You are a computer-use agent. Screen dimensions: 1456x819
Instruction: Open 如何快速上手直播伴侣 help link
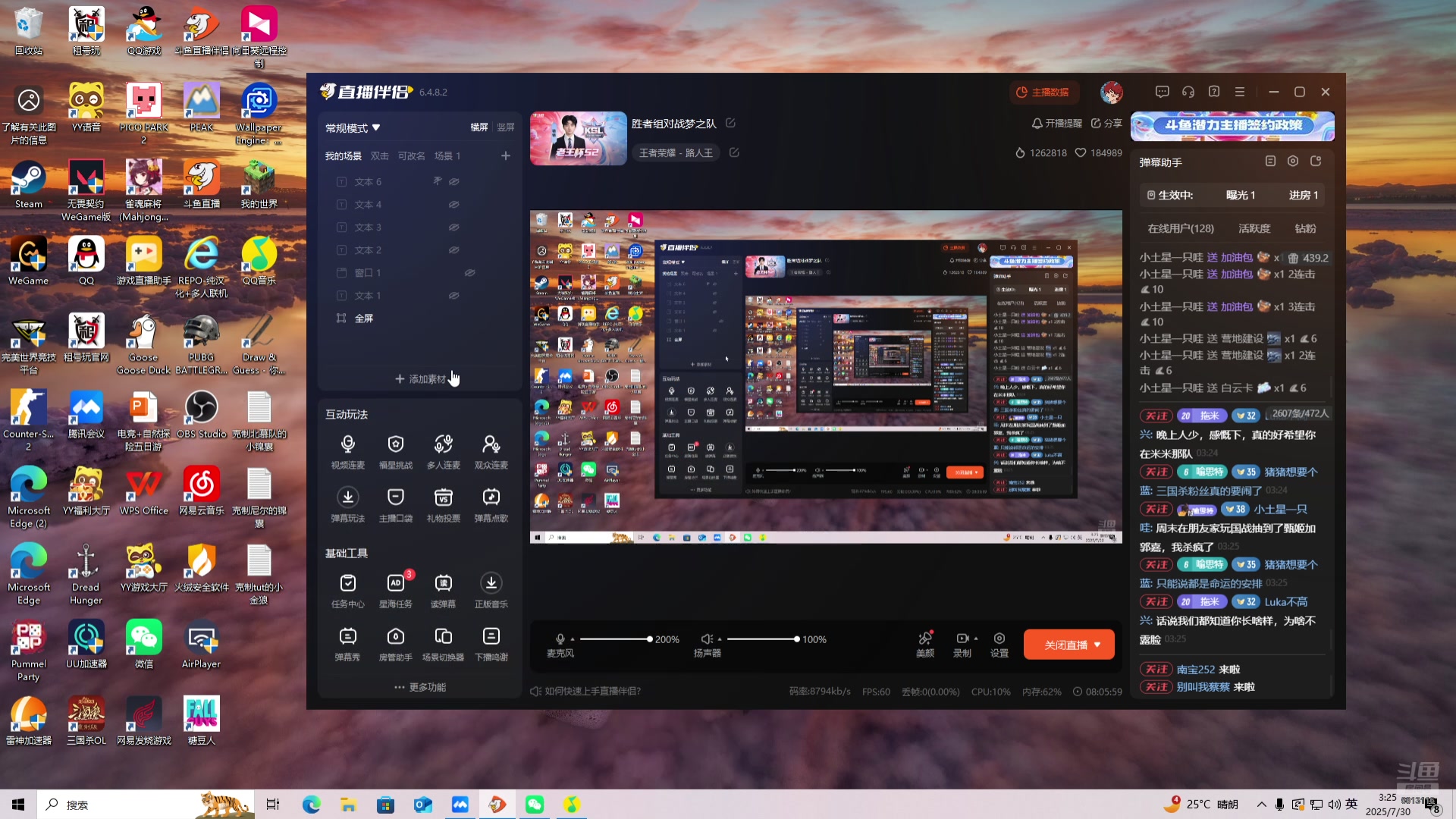tap(585, 692)
